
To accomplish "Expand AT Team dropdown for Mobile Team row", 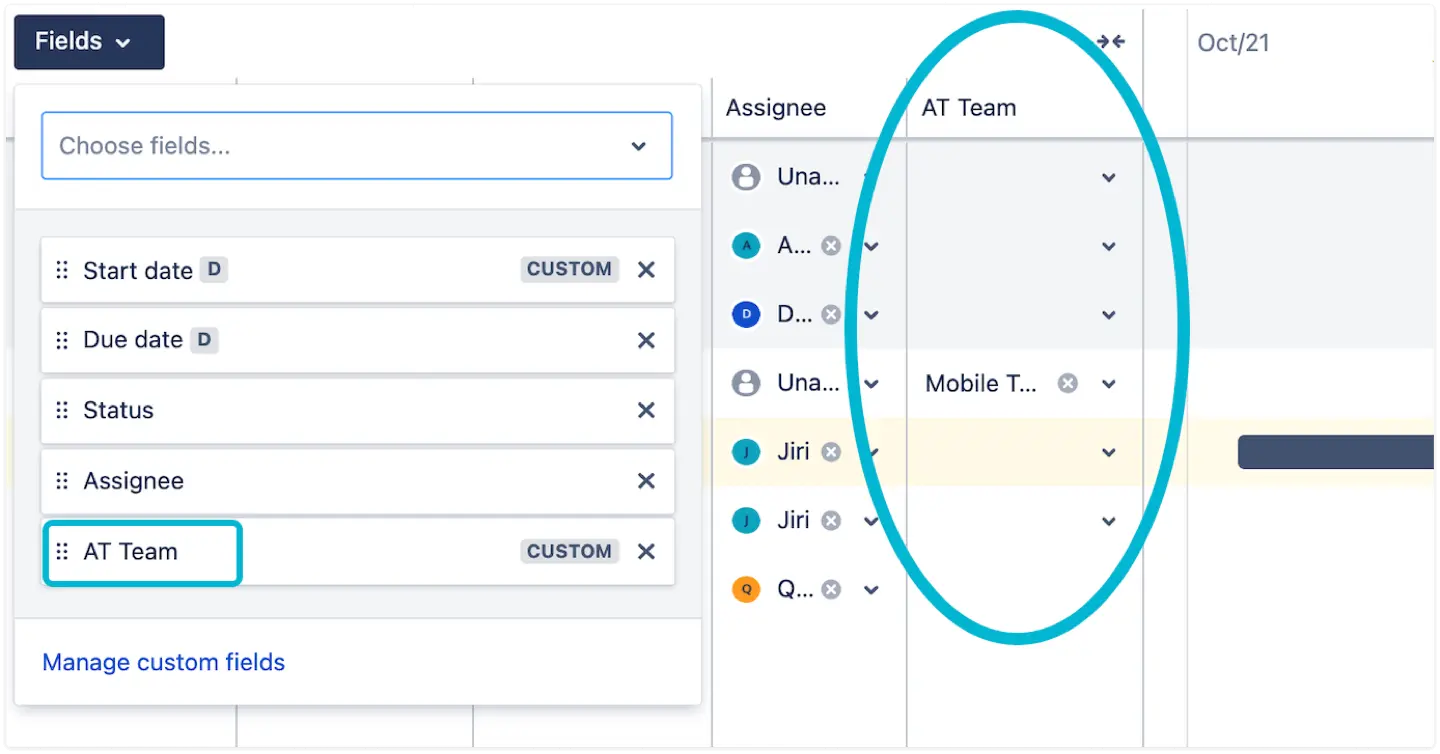I will 1108,384.
